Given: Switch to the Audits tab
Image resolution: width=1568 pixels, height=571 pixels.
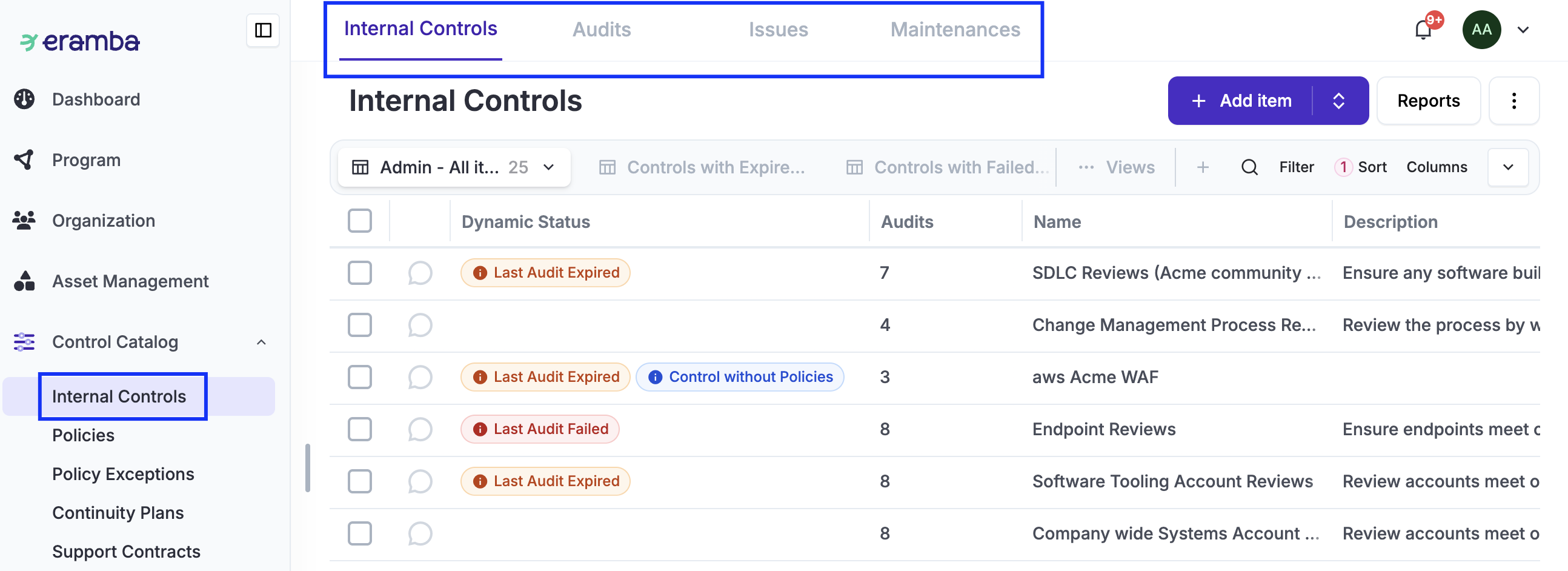Looking at the screenshot, I should point(601,30).
